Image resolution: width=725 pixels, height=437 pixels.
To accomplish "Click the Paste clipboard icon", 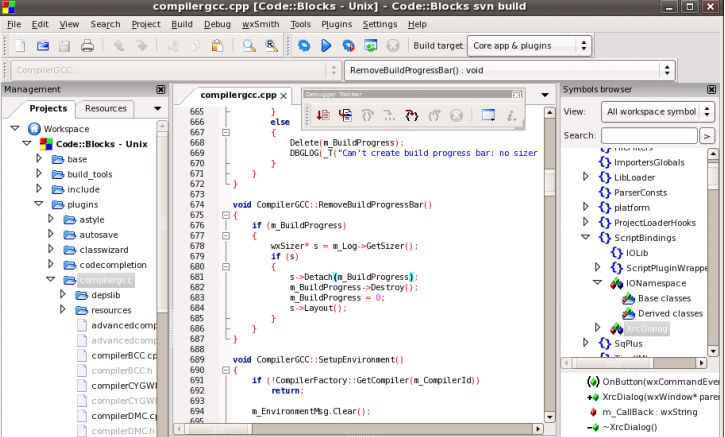I will pyautogui.click(x=217, y=45).
